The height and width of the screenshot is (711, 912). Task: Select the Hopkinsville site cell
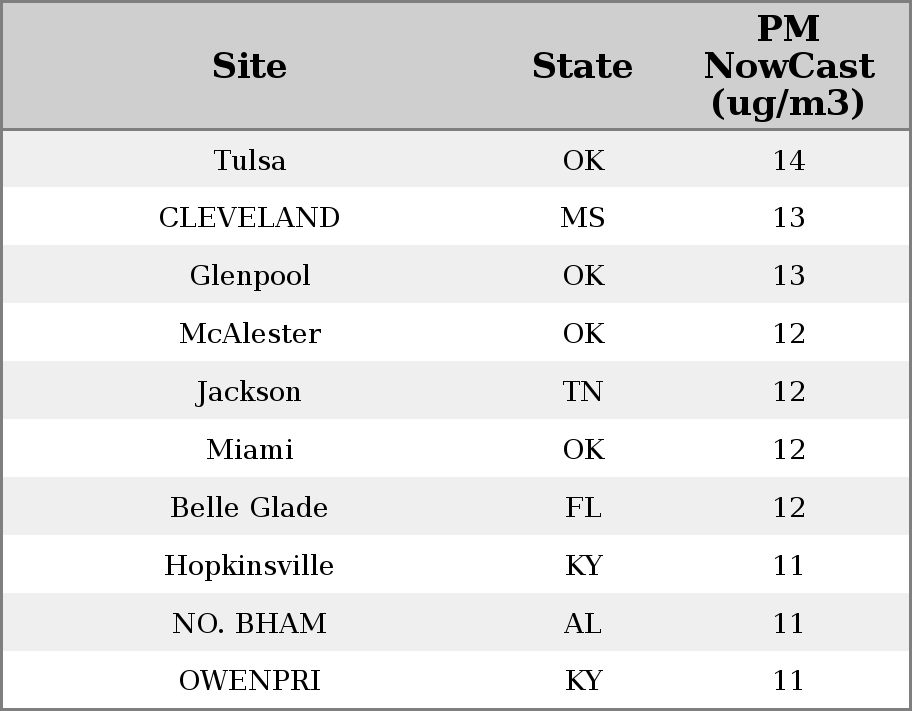click(x=250, y=566)
